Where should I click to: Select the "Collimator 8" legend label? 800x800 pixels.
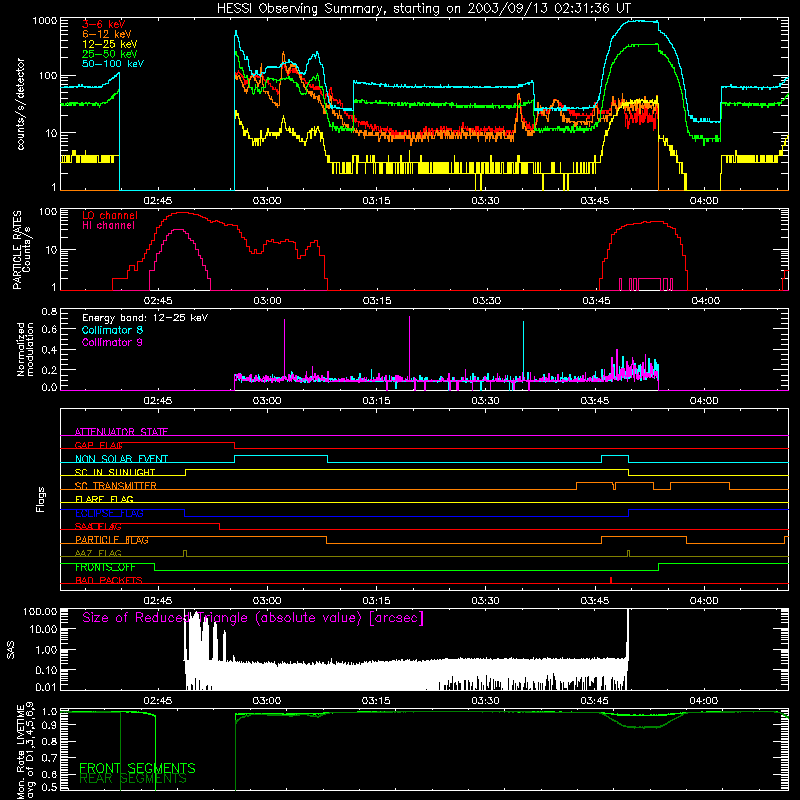point(112,330)
